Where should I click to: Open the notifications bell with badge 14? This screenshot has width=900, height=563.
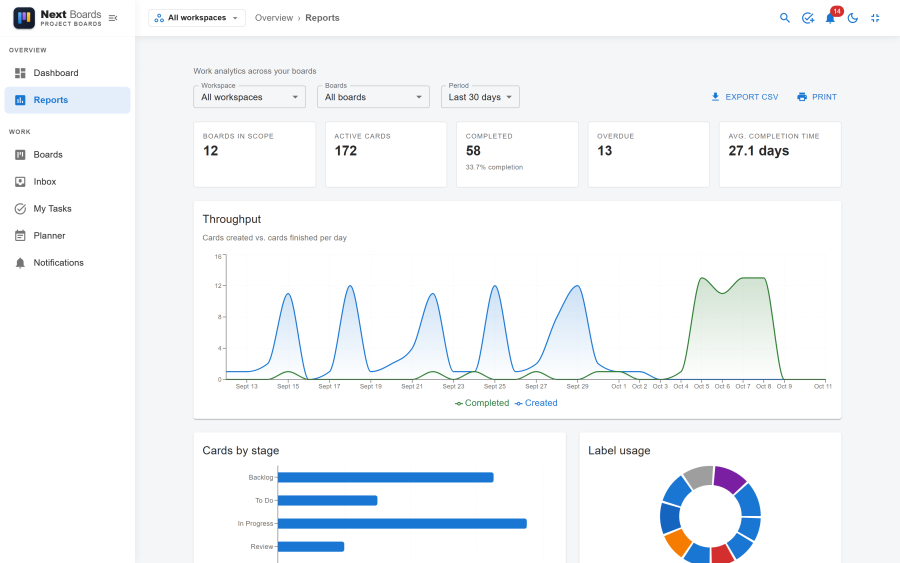831,18
